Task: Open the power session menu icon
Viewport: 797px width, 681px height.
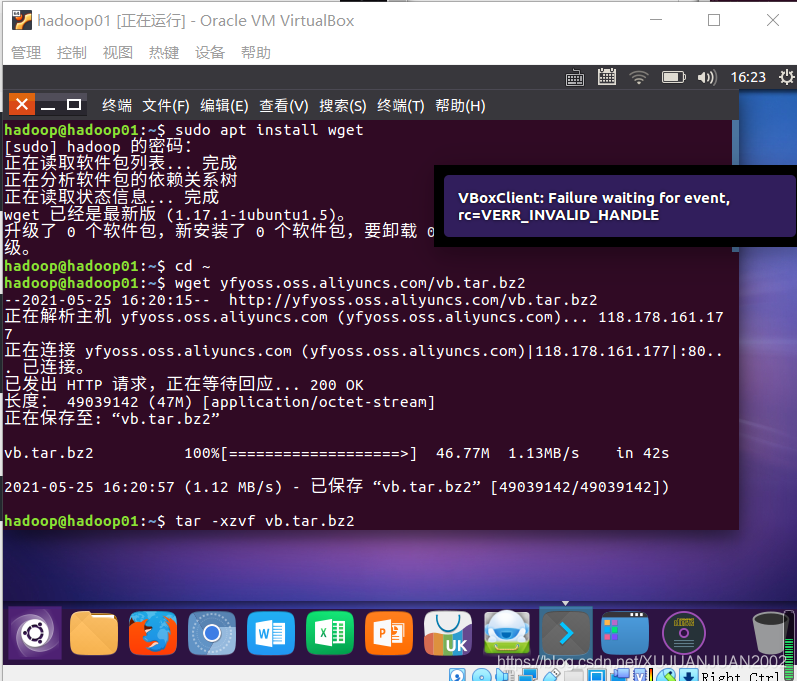Action: tap(786, 77)
